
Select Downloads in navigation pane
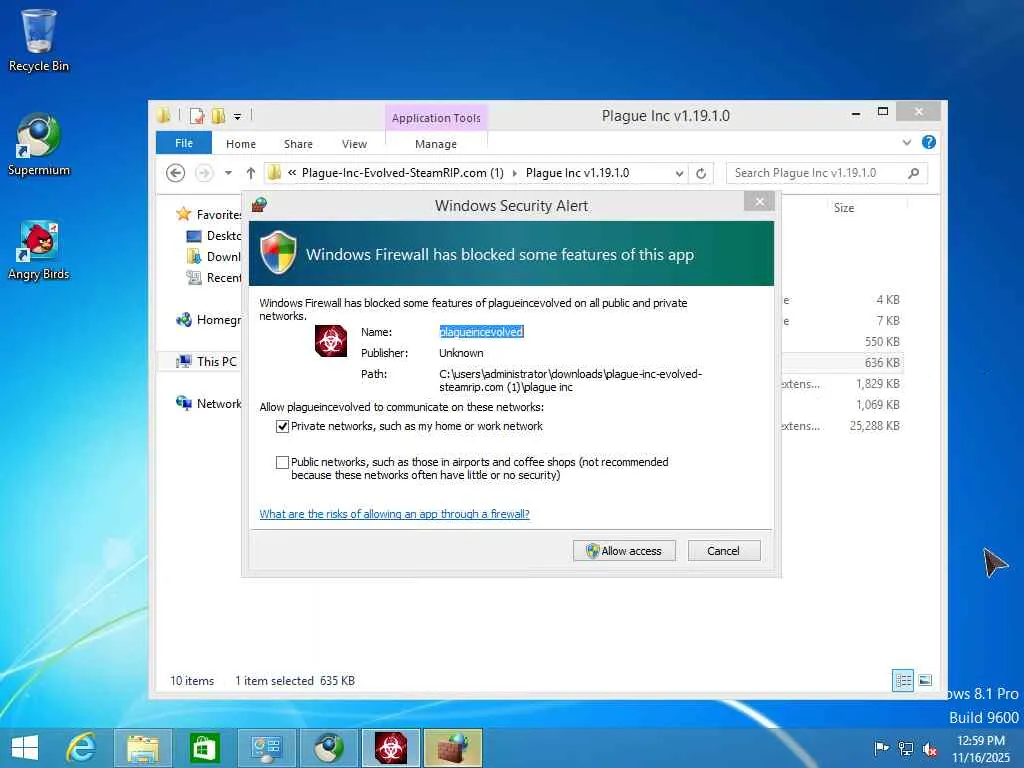click(x=214, y=257)
